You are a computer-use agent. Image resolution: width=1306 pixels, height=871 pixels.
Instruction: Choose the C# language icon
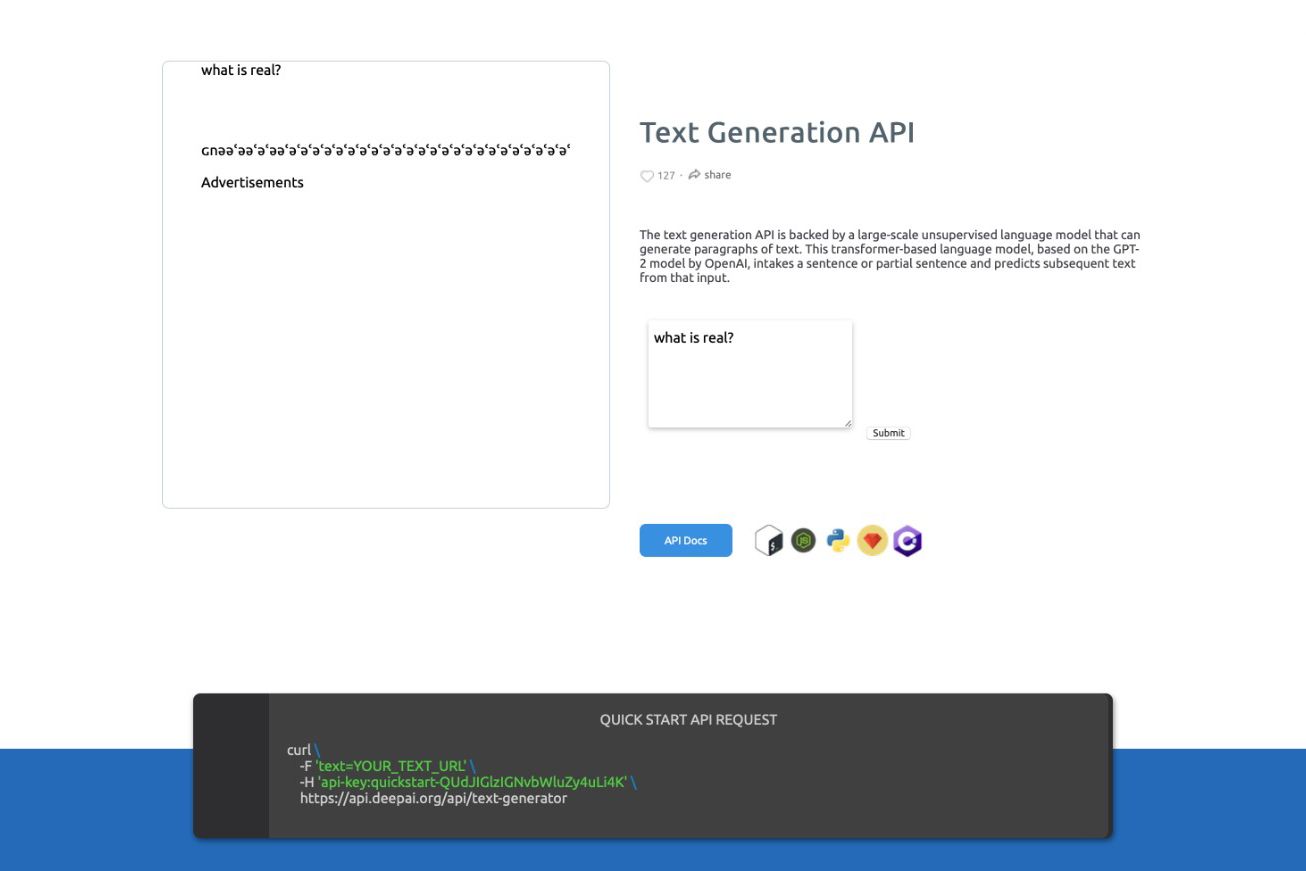(x=907, y=541)
